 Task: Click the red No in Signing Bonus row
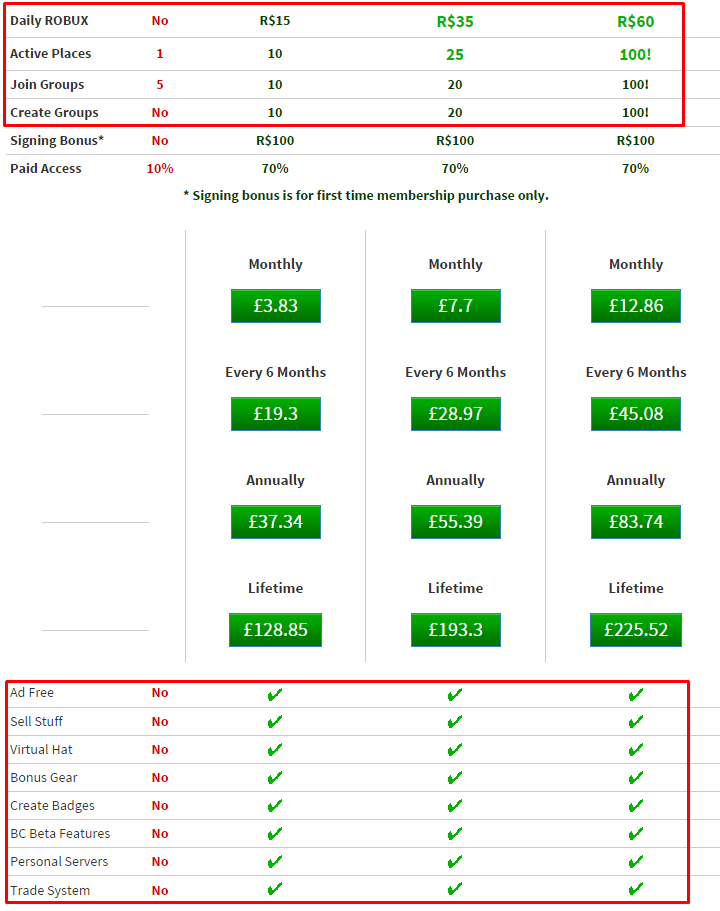160,140
